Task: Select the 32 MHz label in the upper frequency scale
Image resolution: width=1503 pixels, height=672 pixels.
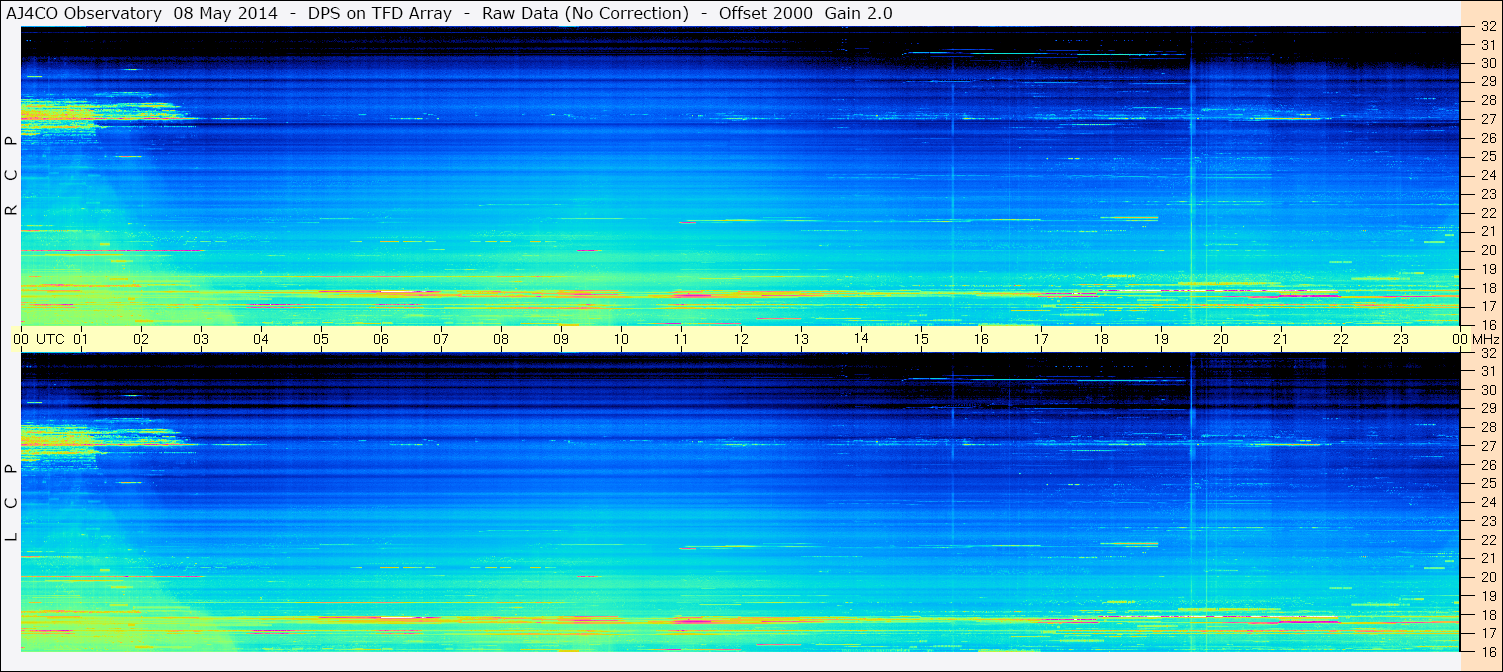Action: tap(1487, 28)
